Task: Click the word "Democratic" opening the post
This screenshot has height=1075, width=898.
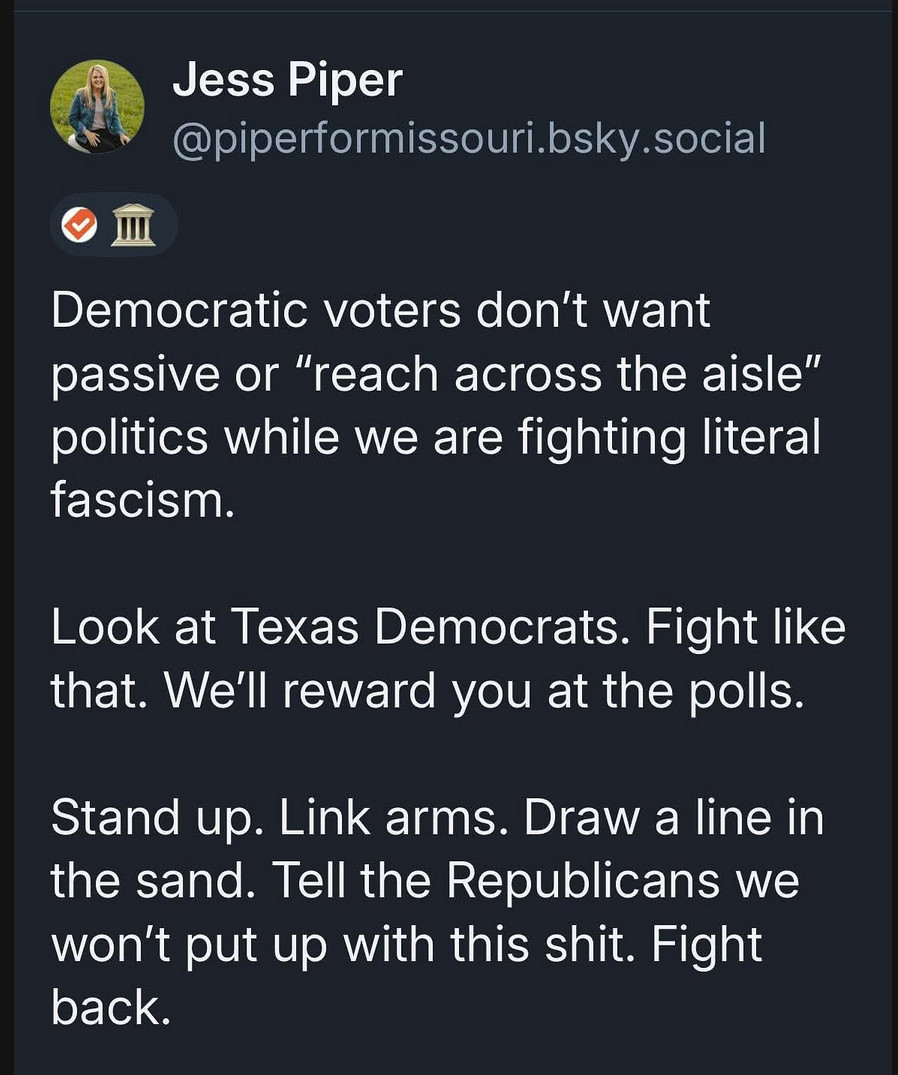Action: coord(179,310)
